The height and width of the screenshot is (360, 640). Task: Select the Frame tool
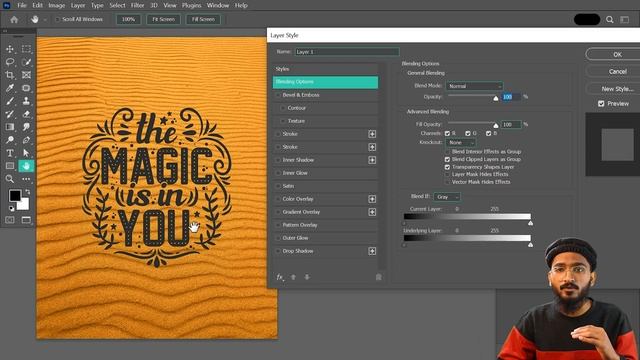[x=26, y=75]
